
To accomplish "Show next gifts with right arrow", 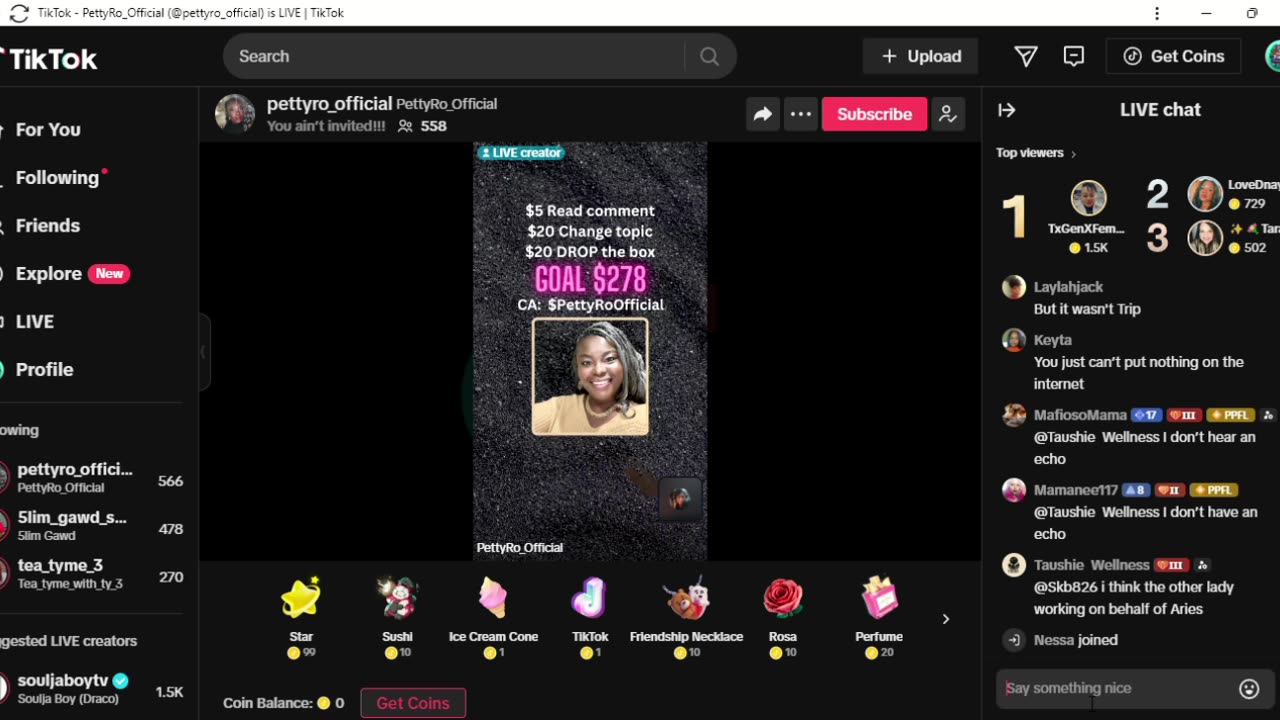I will tap(946, 619).
